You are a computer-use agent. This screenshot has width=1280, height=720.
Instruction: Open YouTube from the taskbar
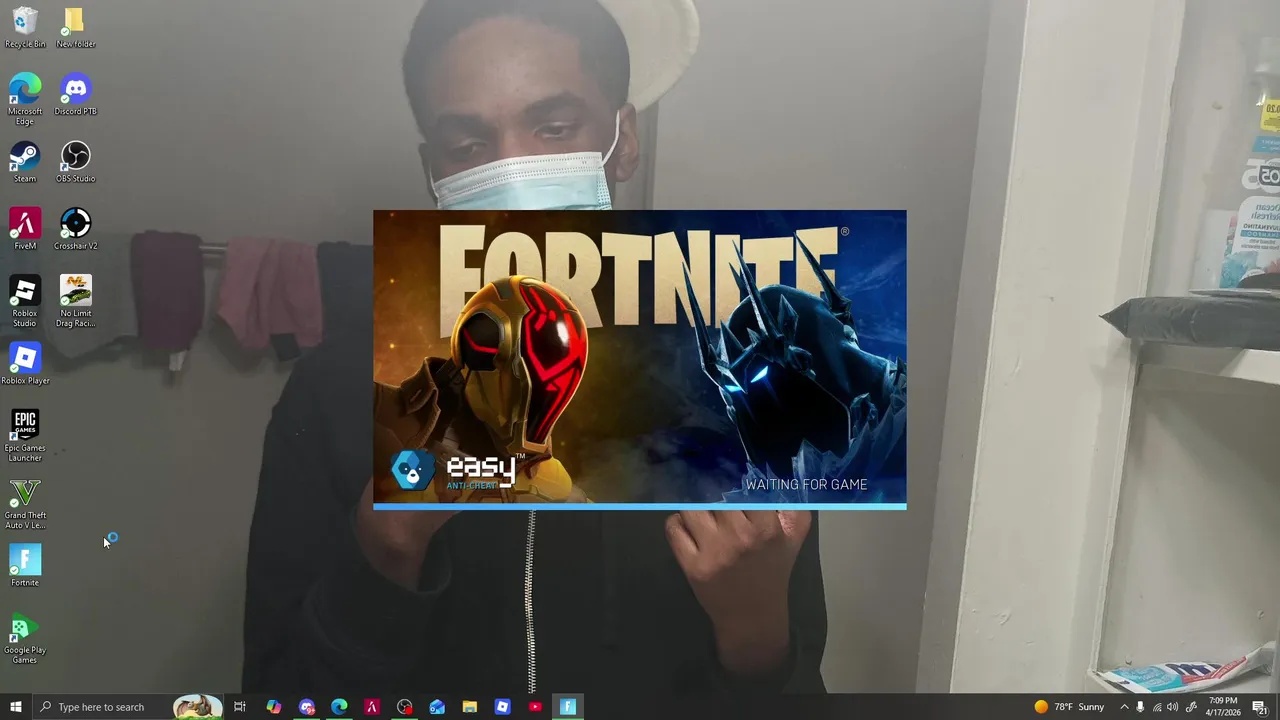(x=535, y=707)
